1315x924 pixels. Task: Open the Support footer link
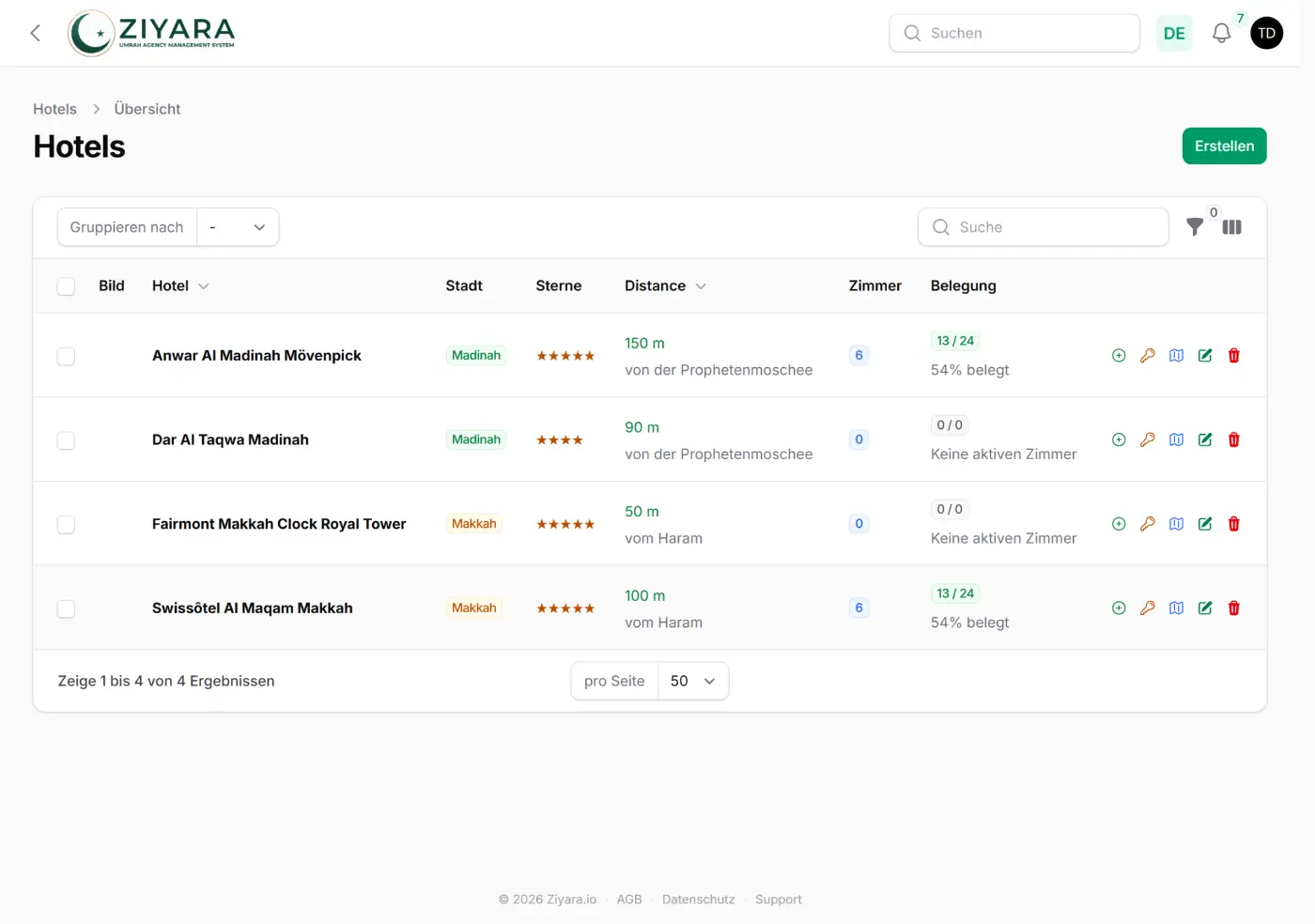pyautogui.click(x=779, y=900)
